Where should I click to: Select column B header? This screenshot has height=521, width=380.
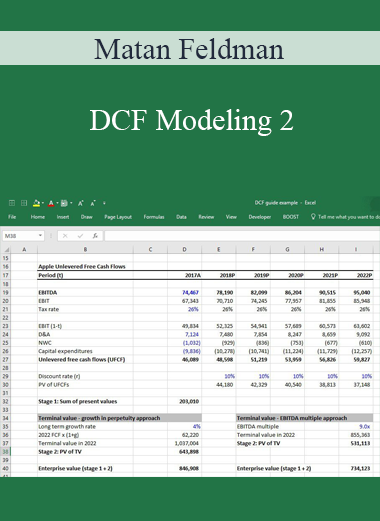click(85, 249)
